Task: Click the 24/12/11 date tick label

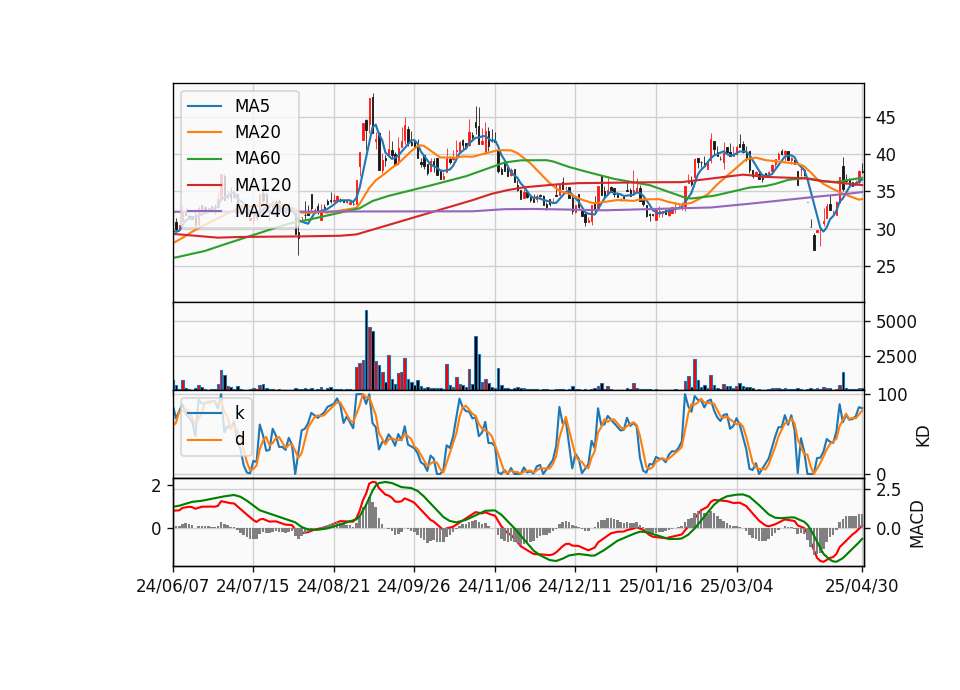Action: pyautogui.click(x=575, y=587)
